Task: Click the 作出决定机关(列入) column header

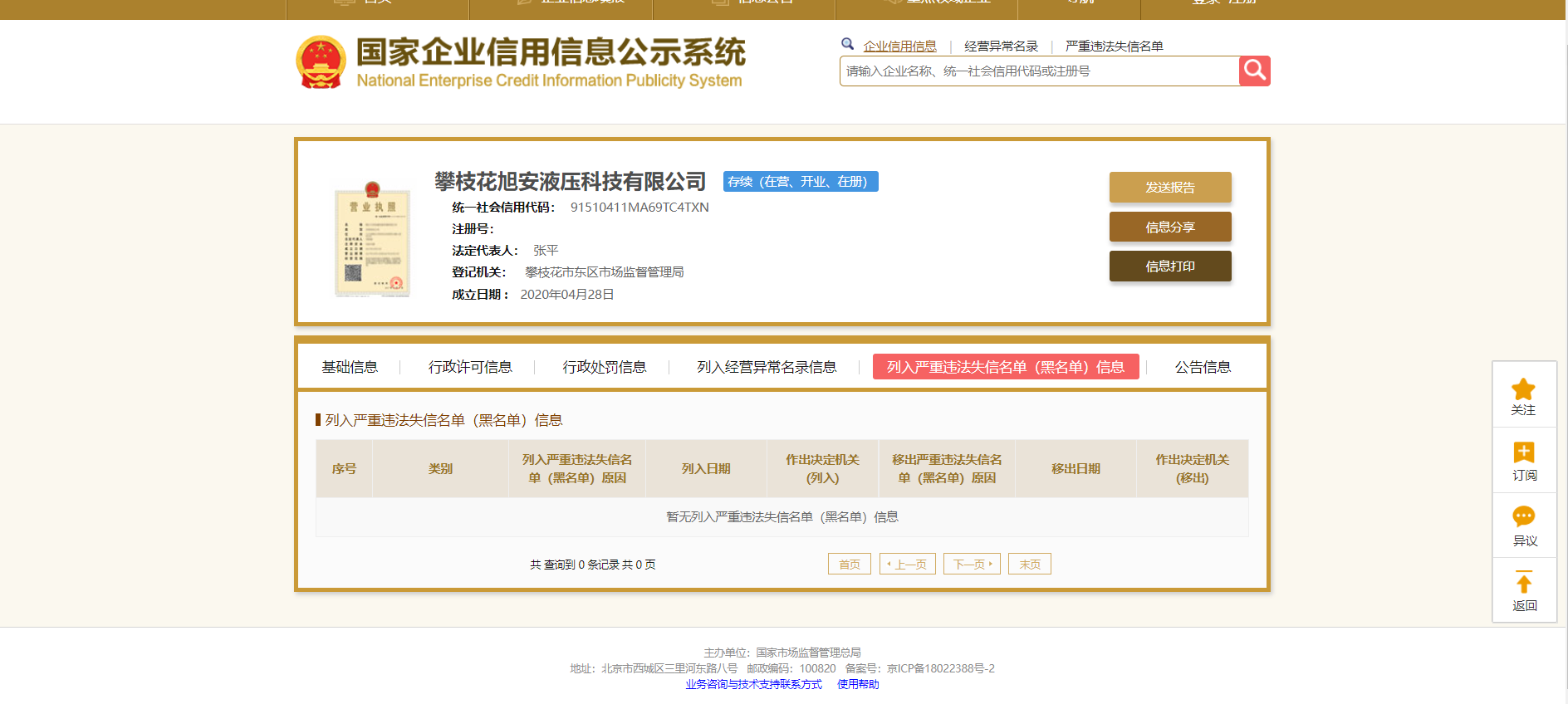Action: [x=822, y=468]
